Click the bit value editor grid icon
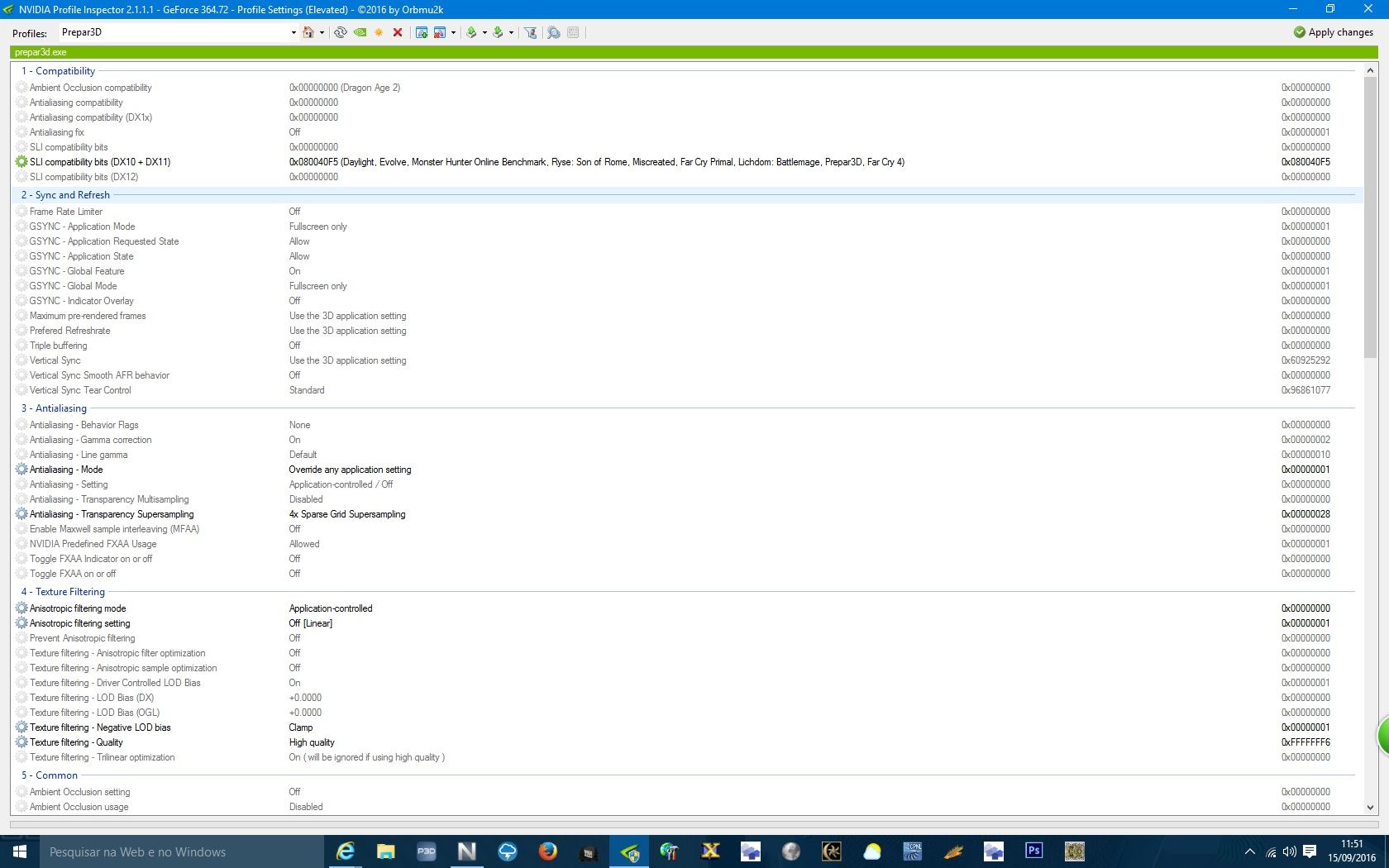 click(x=573, y=32)
